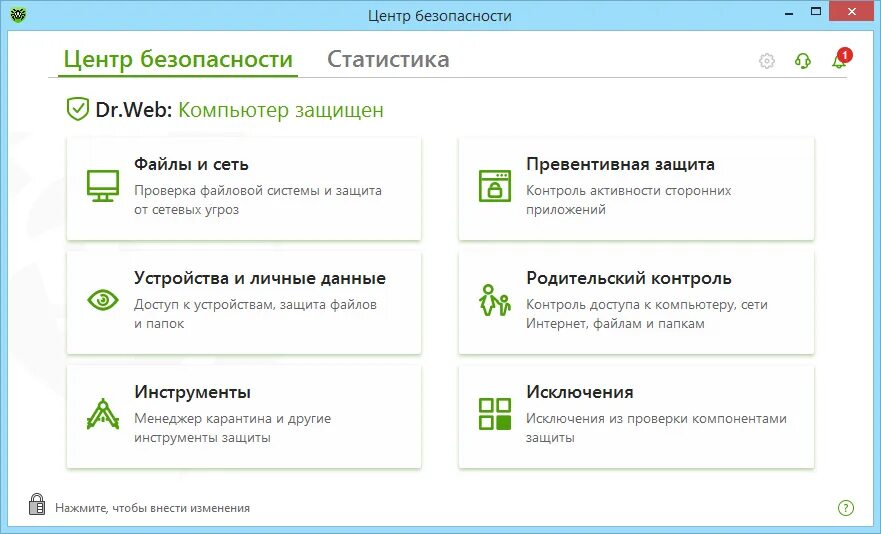This screenshot has height=534, width=881.
Task: Click the locked window Preventive protection icon
Action: [495, 185]
